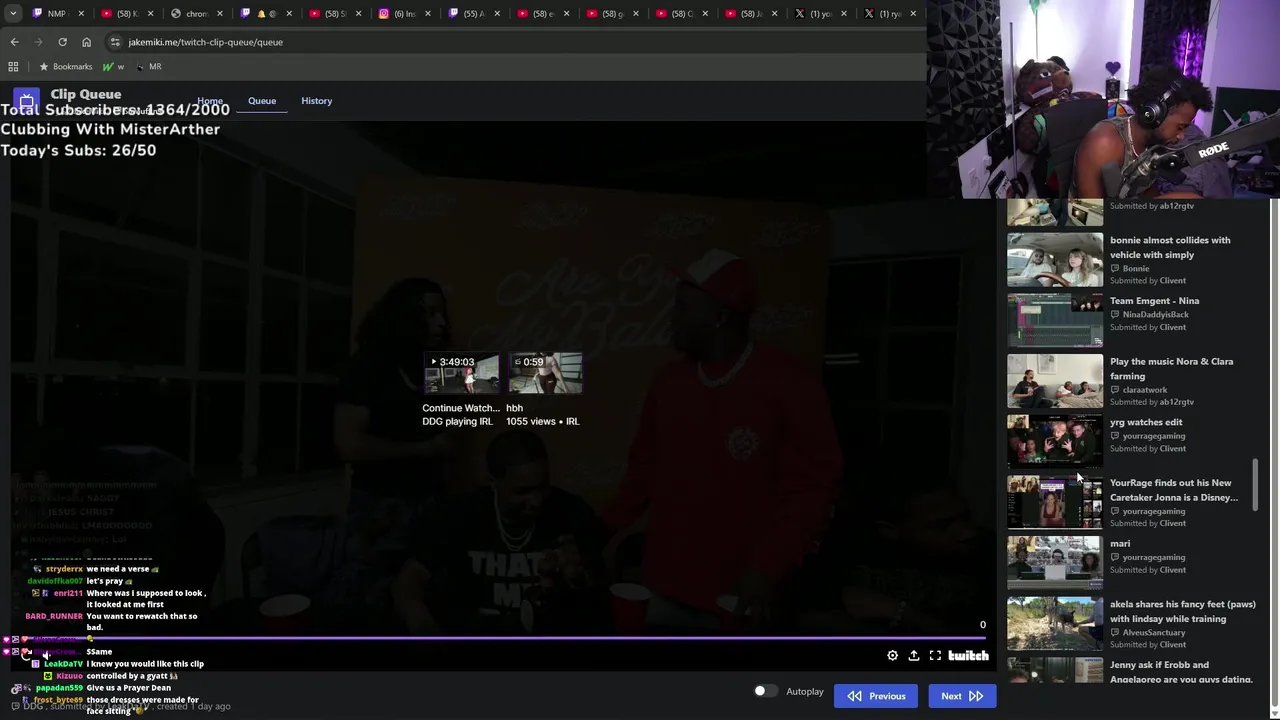
Task: Click the Twitch logo in the player
Action: (968, 656)
